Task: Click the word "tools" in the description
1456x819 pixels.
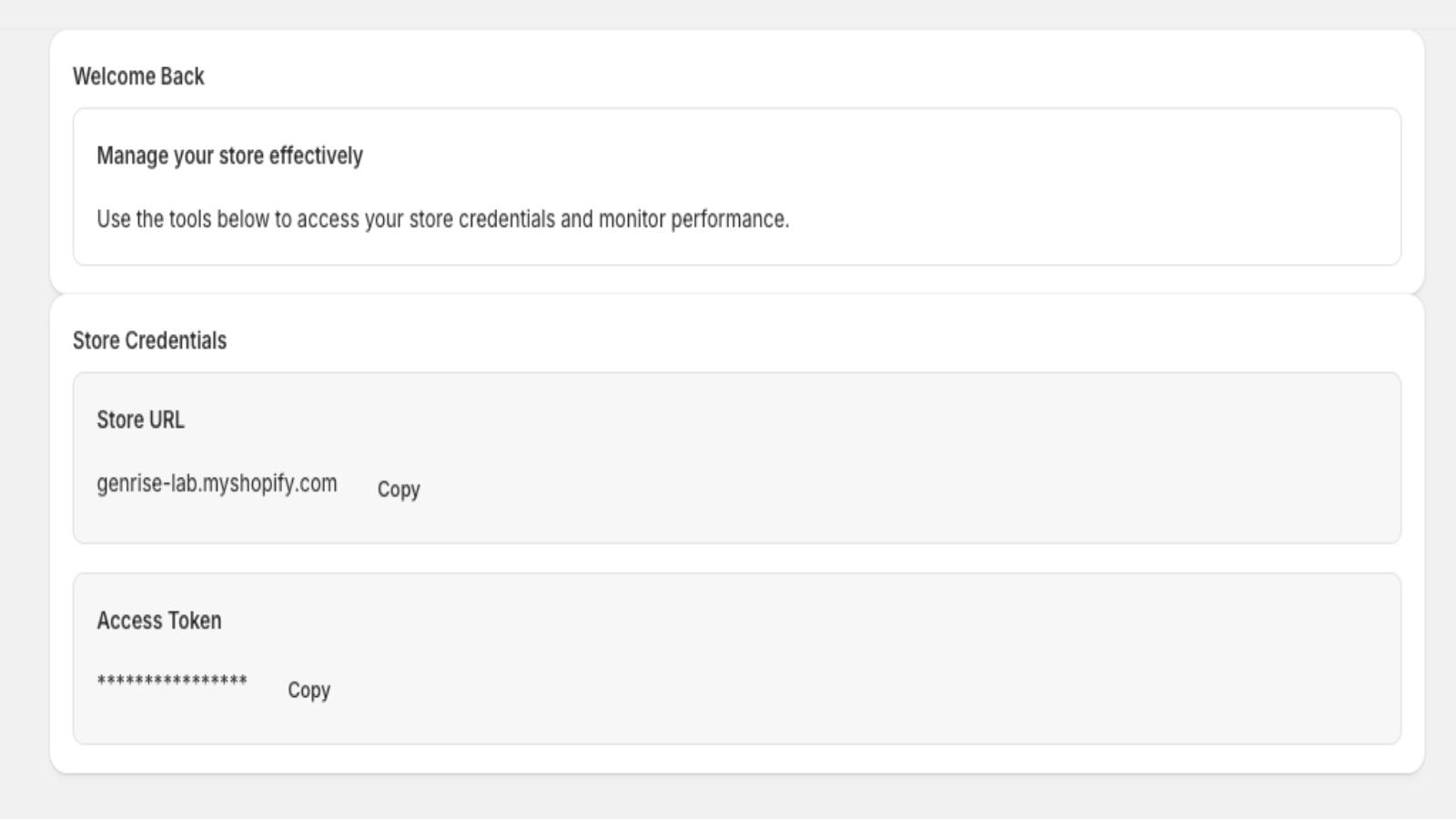Action: pyautogui.click(x=189, y=219)
